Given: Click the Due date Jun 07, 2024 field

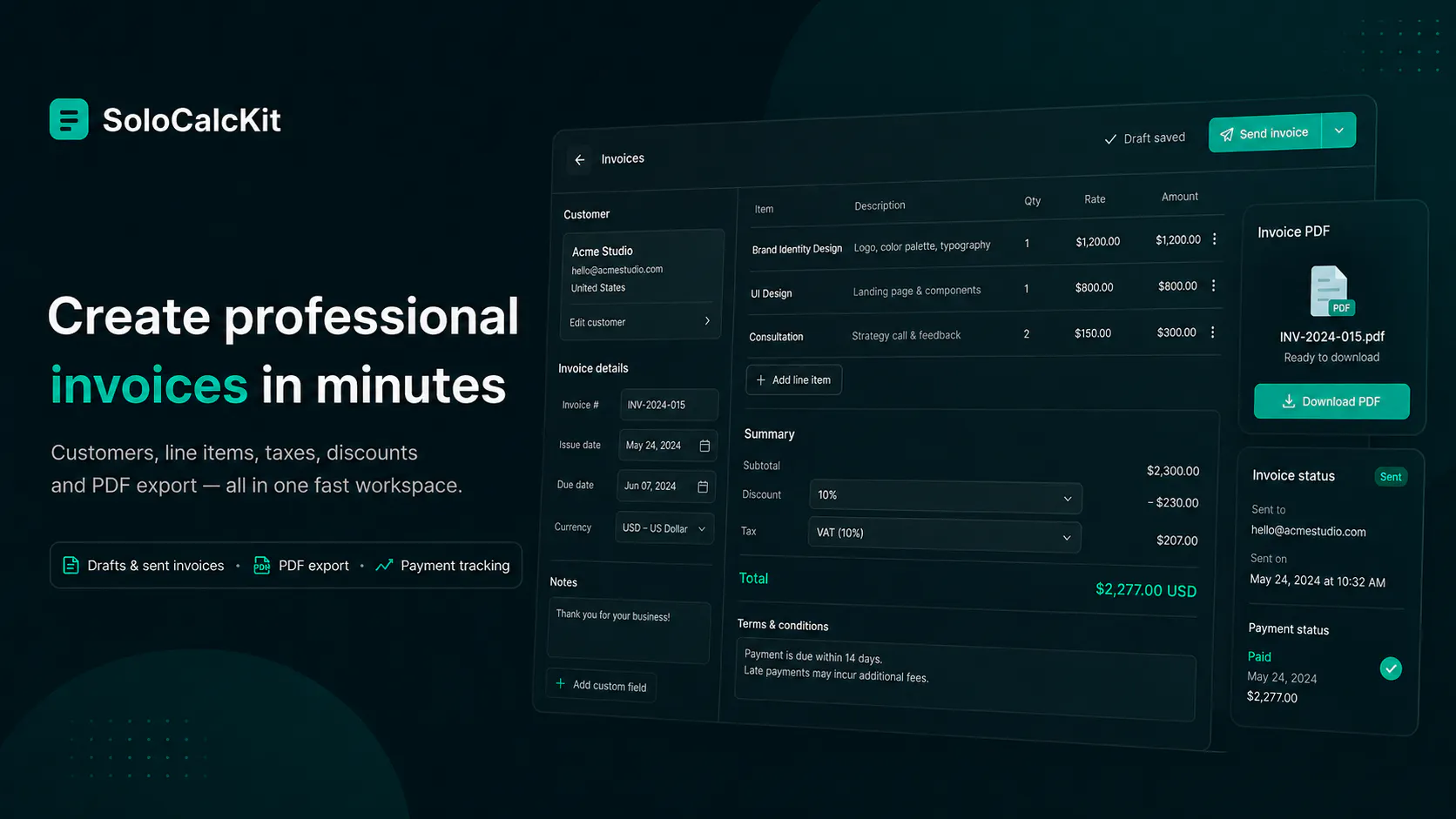Looking at the screenshot, I should [x=665, y=486].
